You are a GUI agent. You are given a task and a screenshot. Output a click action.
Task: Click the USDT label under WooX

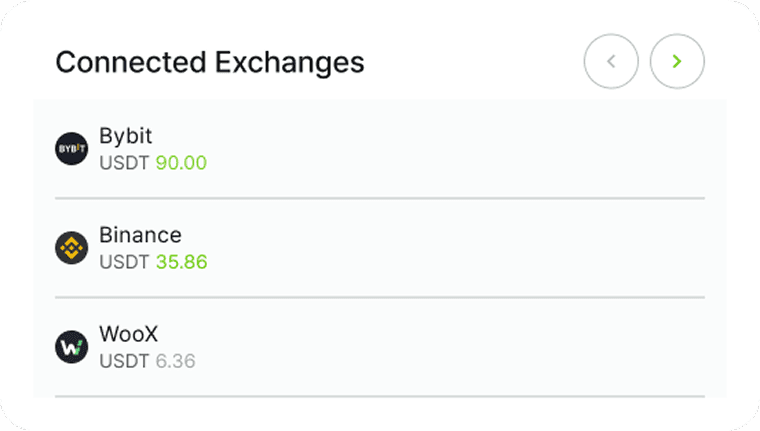tap(125, 361)
